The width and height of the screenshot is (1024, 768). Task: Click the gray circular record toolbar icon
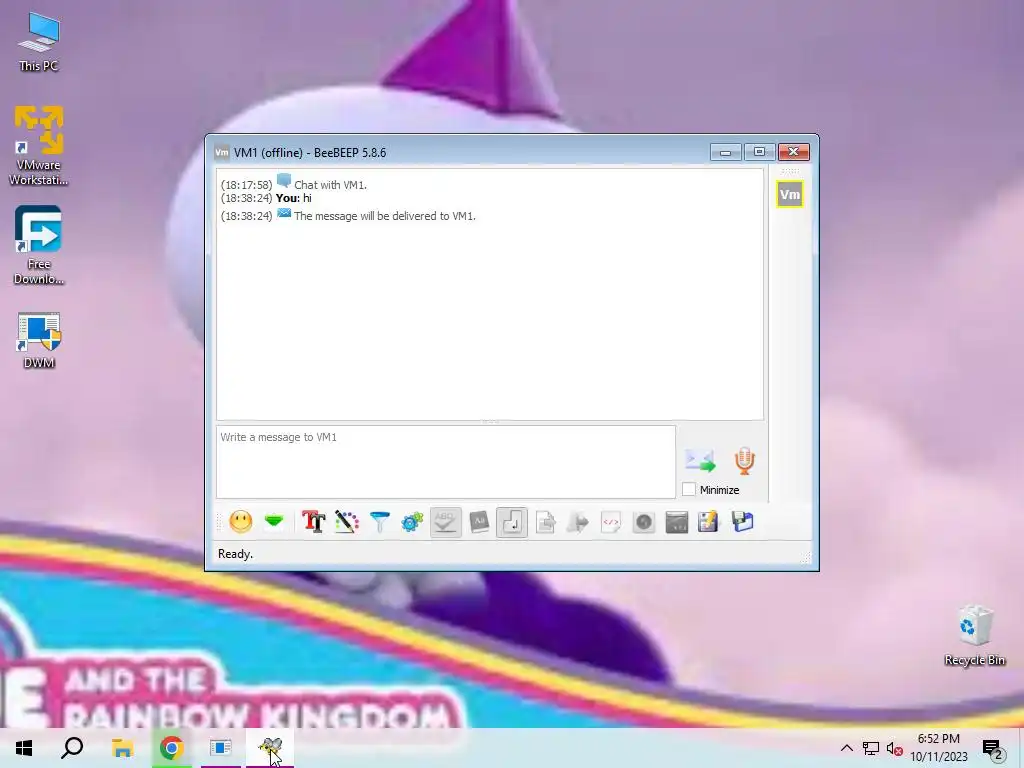(x=644, y=522)
